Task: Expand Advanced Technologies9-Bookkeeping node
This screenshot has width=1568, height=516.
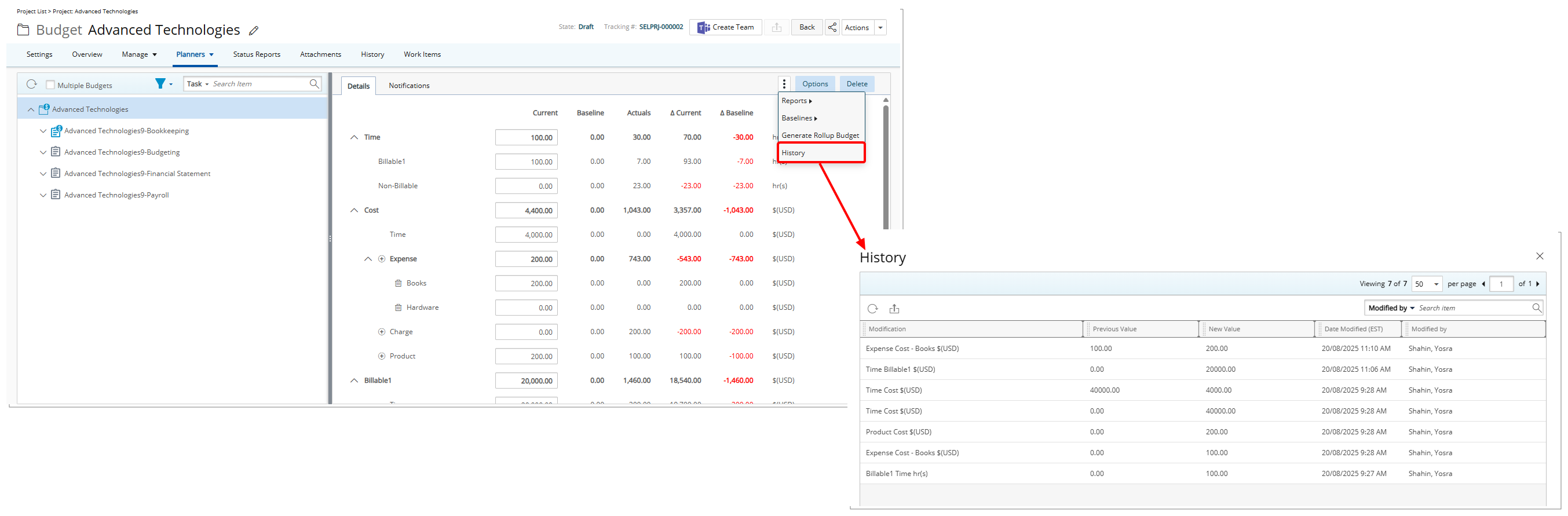Action: click(43, 131)
